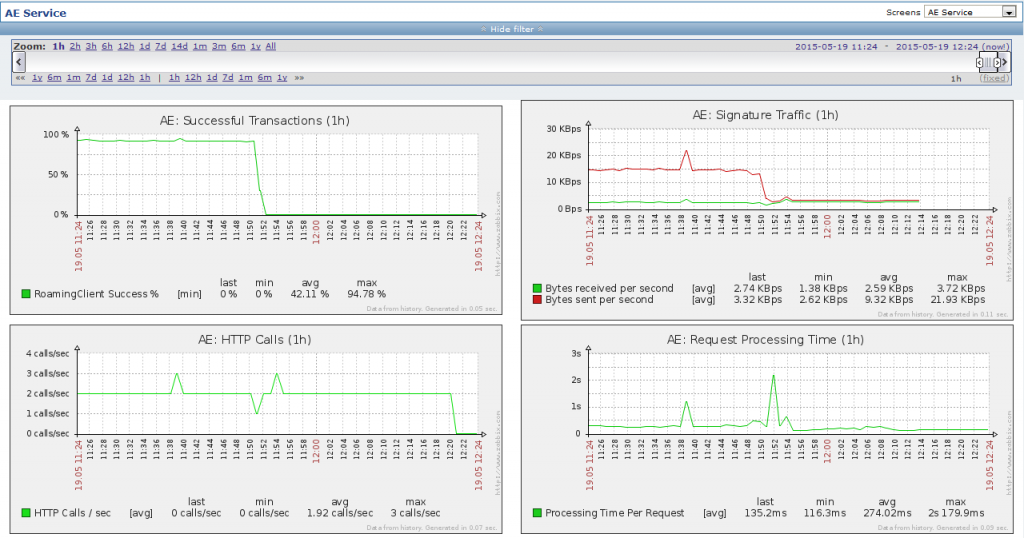The width and height of the screenshot is (1024, 538).
Task: Choose 7d in the Zoom row
Action: (x=161, y=46)
